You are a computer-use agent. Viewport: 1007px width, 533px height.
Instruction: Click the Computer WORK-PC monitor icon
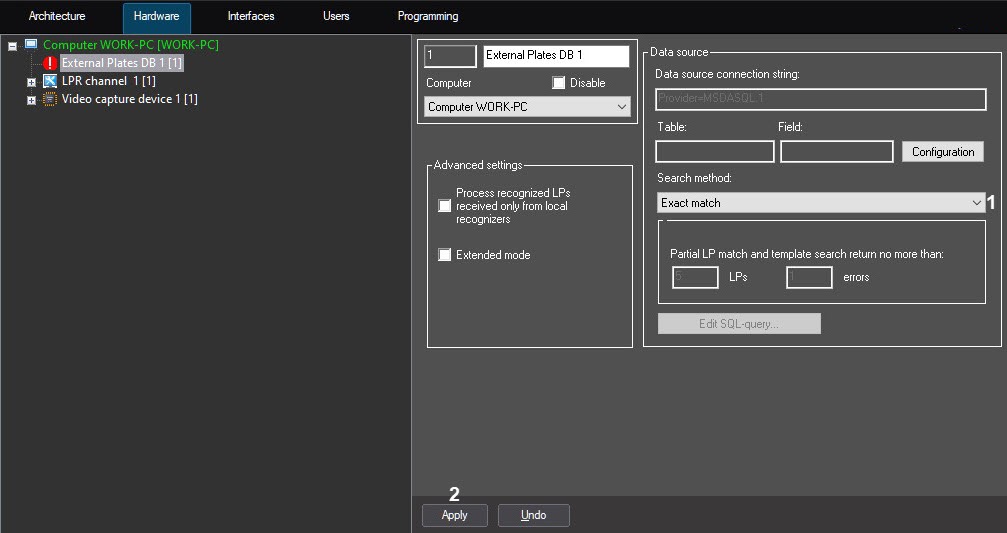point(31,45)
